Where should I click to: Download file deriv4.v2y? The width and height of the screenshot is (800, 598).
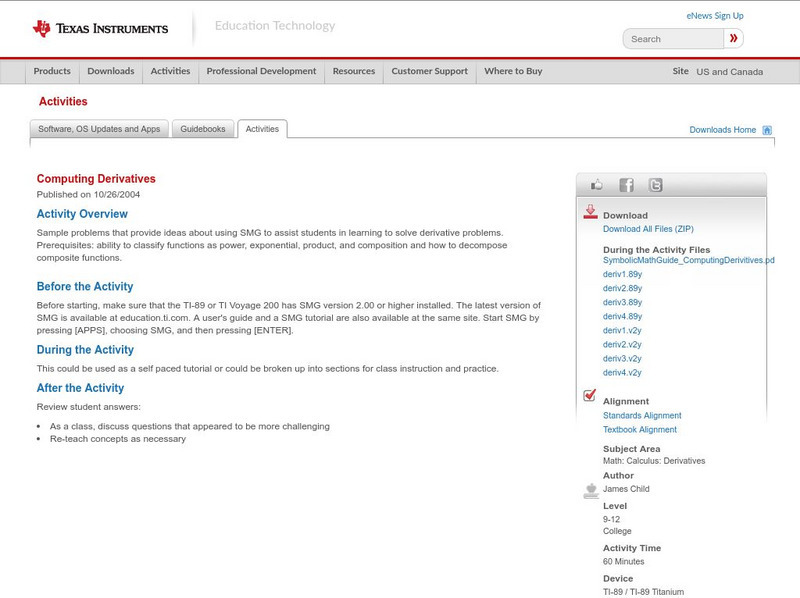[622, 372]
